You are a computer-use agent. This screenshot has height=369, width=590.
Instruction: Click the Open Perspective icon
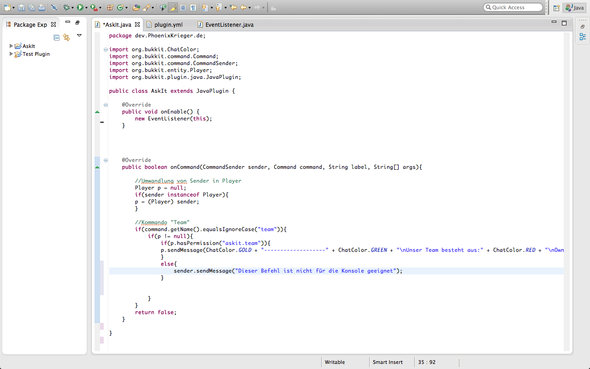(x=556, y=8)
